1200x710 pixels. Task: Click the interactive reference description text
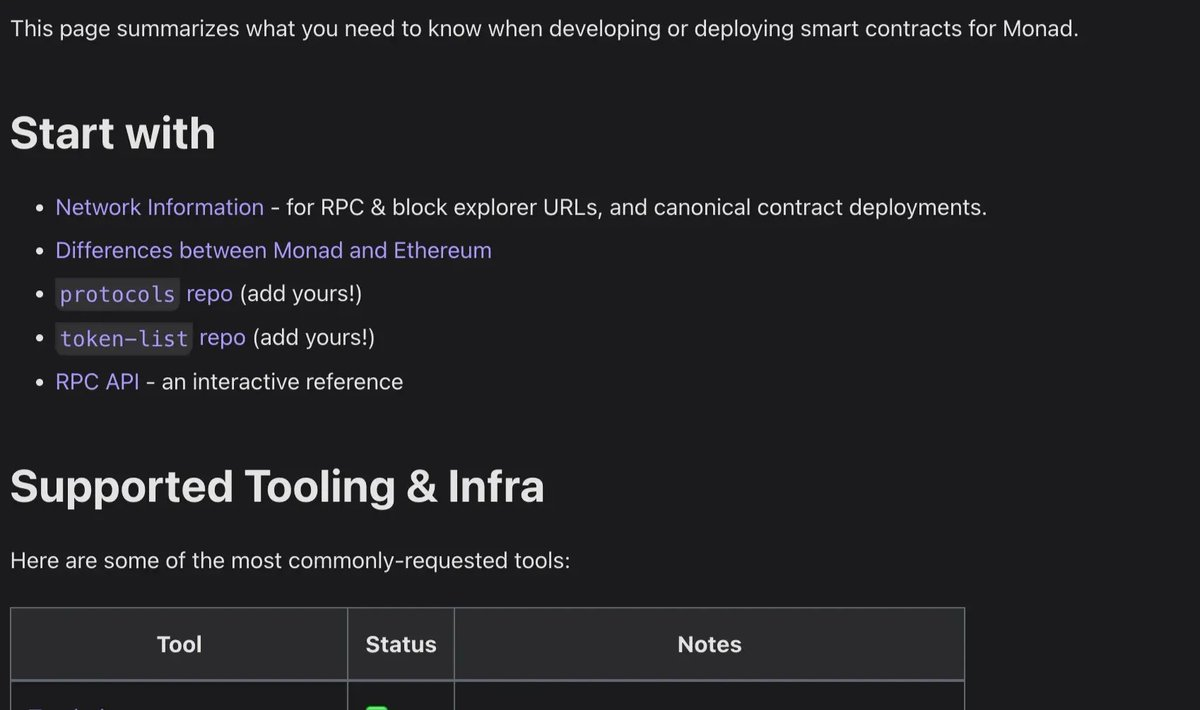282,382
